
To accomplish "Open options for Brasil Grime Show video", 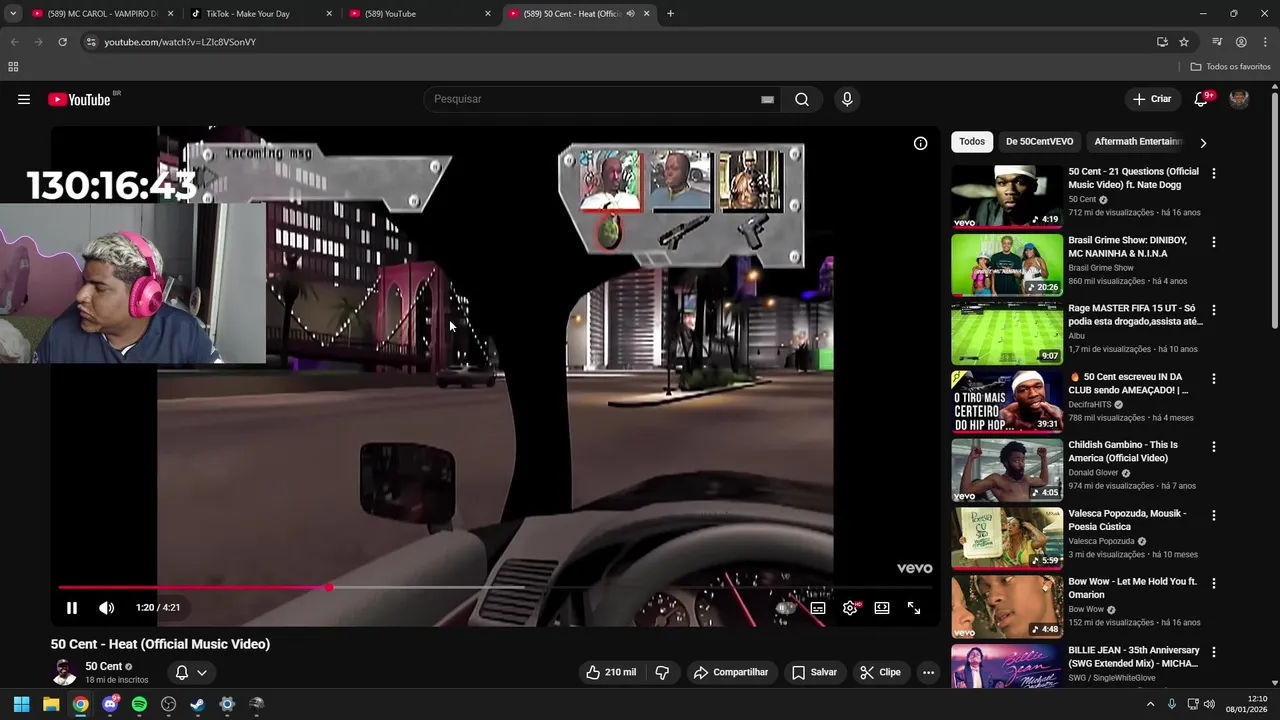I will [1214, 242].
